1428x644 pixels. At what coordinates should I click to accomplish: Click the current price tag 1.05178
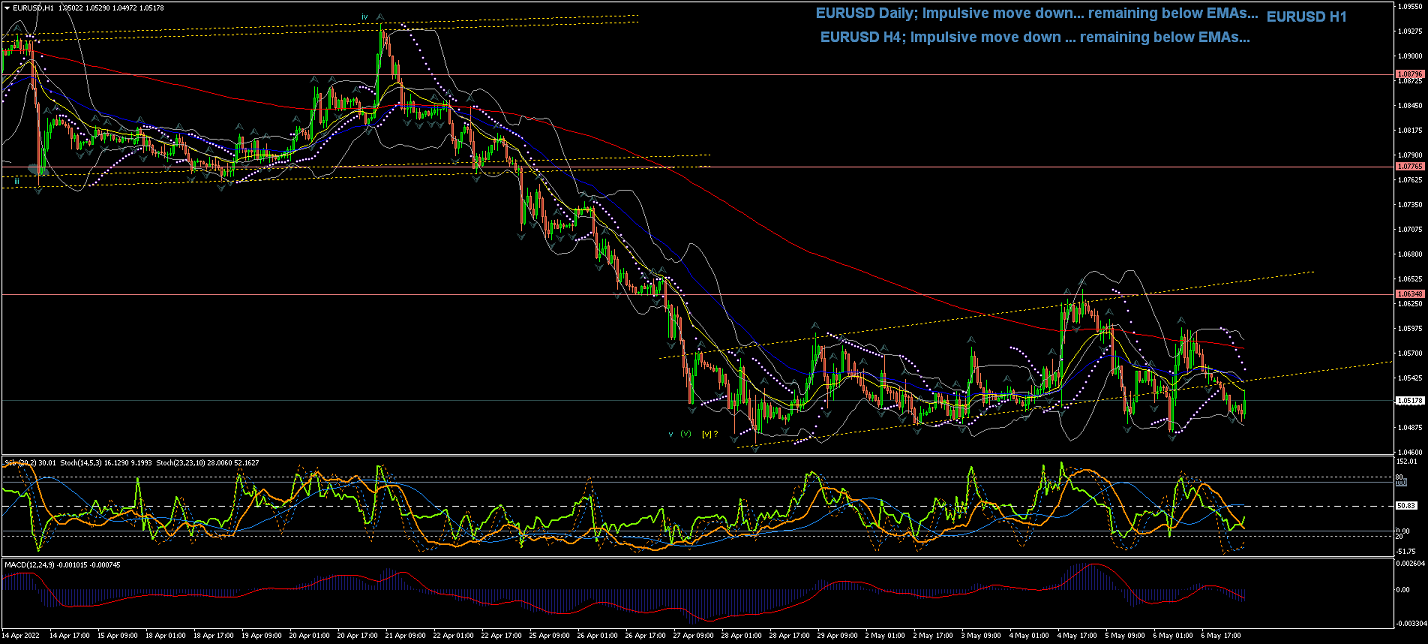click(1408, 401)
